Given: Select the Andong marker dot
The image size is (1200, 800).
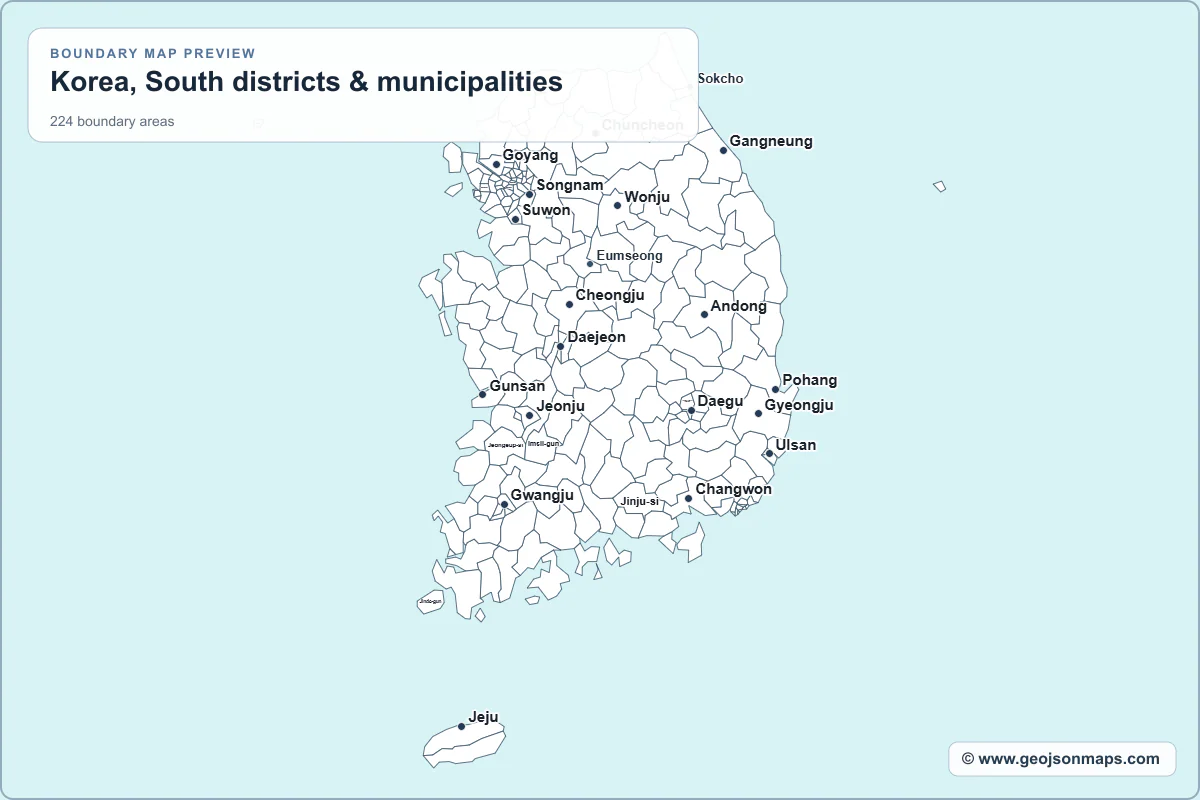Looking at the screenshot, I should click(x=704, y=314).
